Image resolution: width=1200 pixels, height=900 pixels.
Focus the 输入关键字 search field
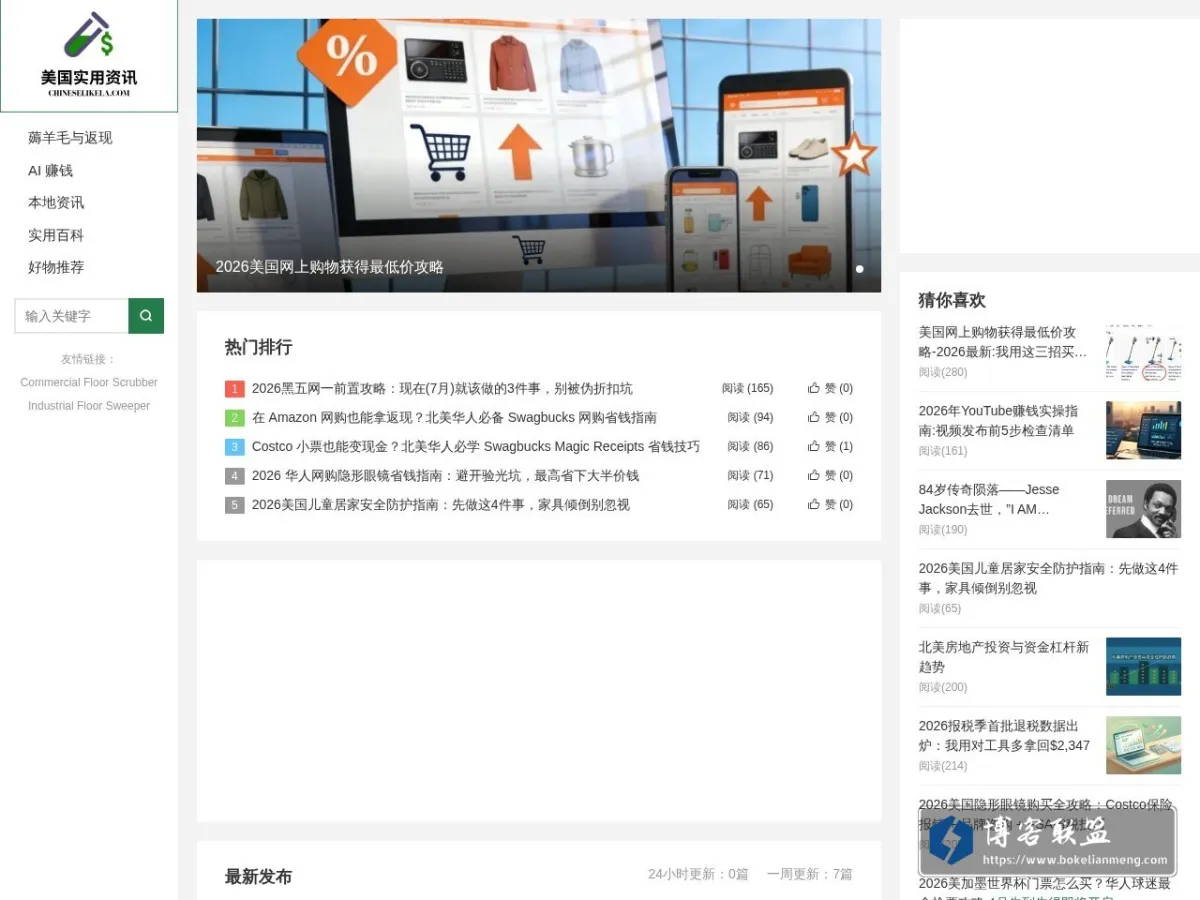72,316
